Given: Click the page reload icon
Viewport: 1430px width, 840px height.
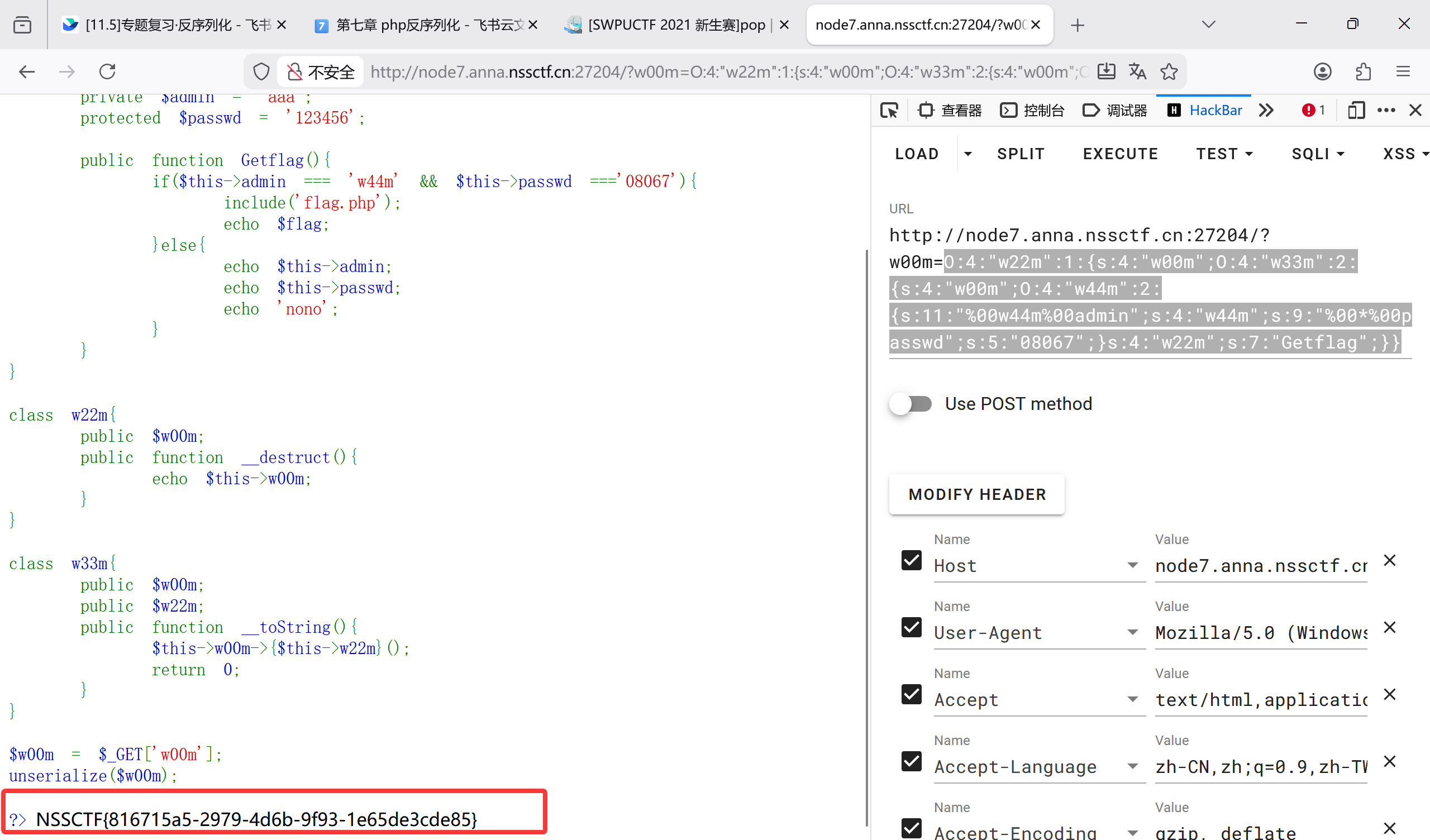Looking at the screenshot, I should tap(107, 71).
